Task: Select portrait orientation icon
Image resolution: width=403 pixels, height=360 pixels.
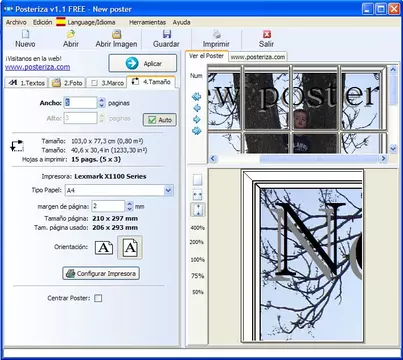Action: (x=130, y=247)
